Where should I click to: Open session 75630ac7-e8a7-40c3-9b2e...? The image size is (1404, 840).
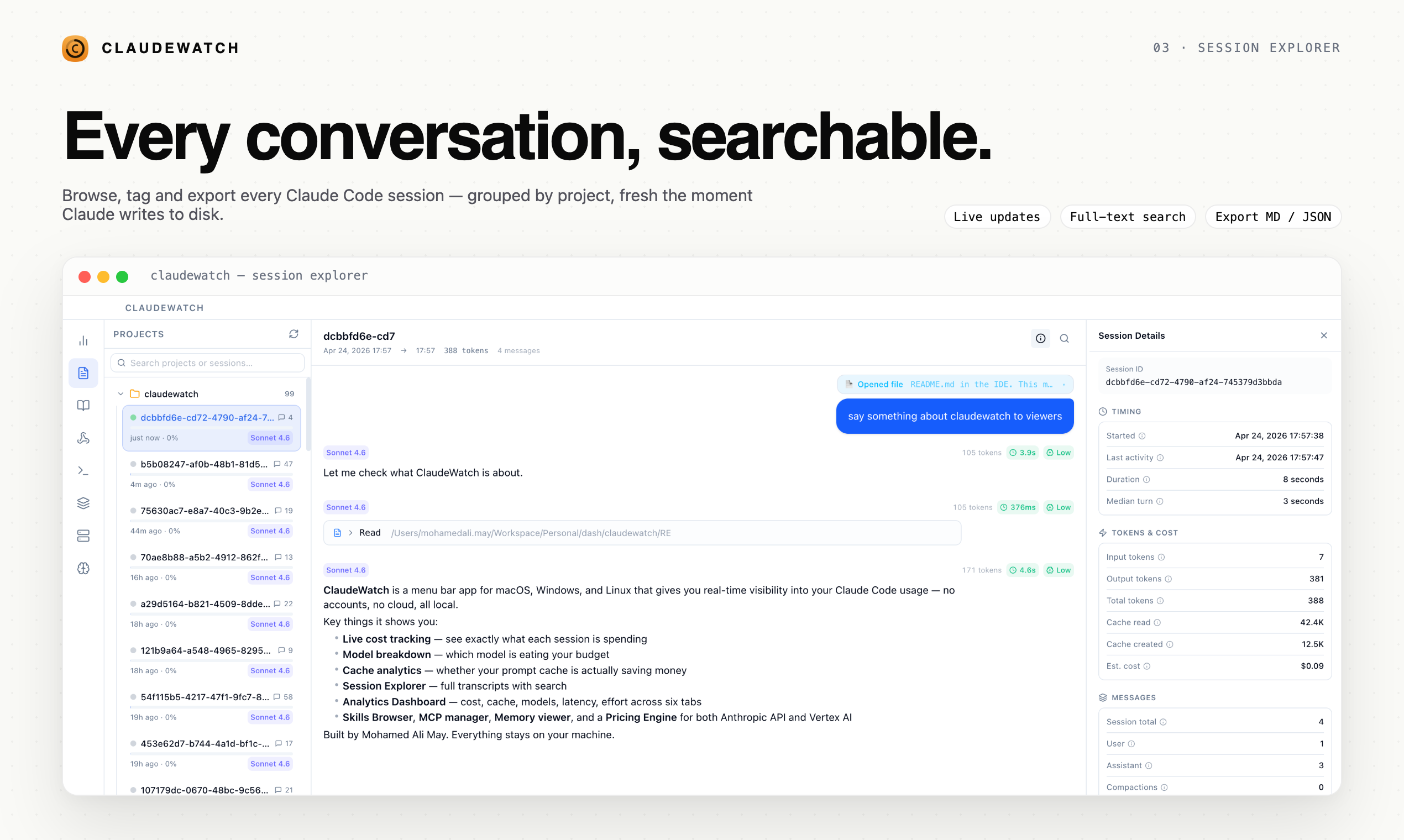point(212,521)
